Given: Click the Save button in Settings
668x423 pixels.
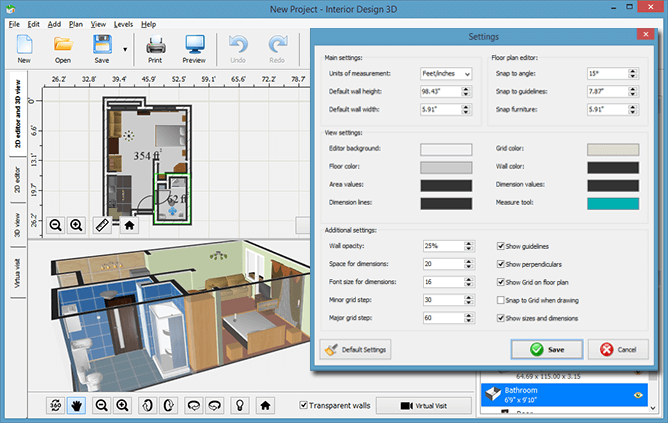Looking at the screenshot, I should click(547, 349).
